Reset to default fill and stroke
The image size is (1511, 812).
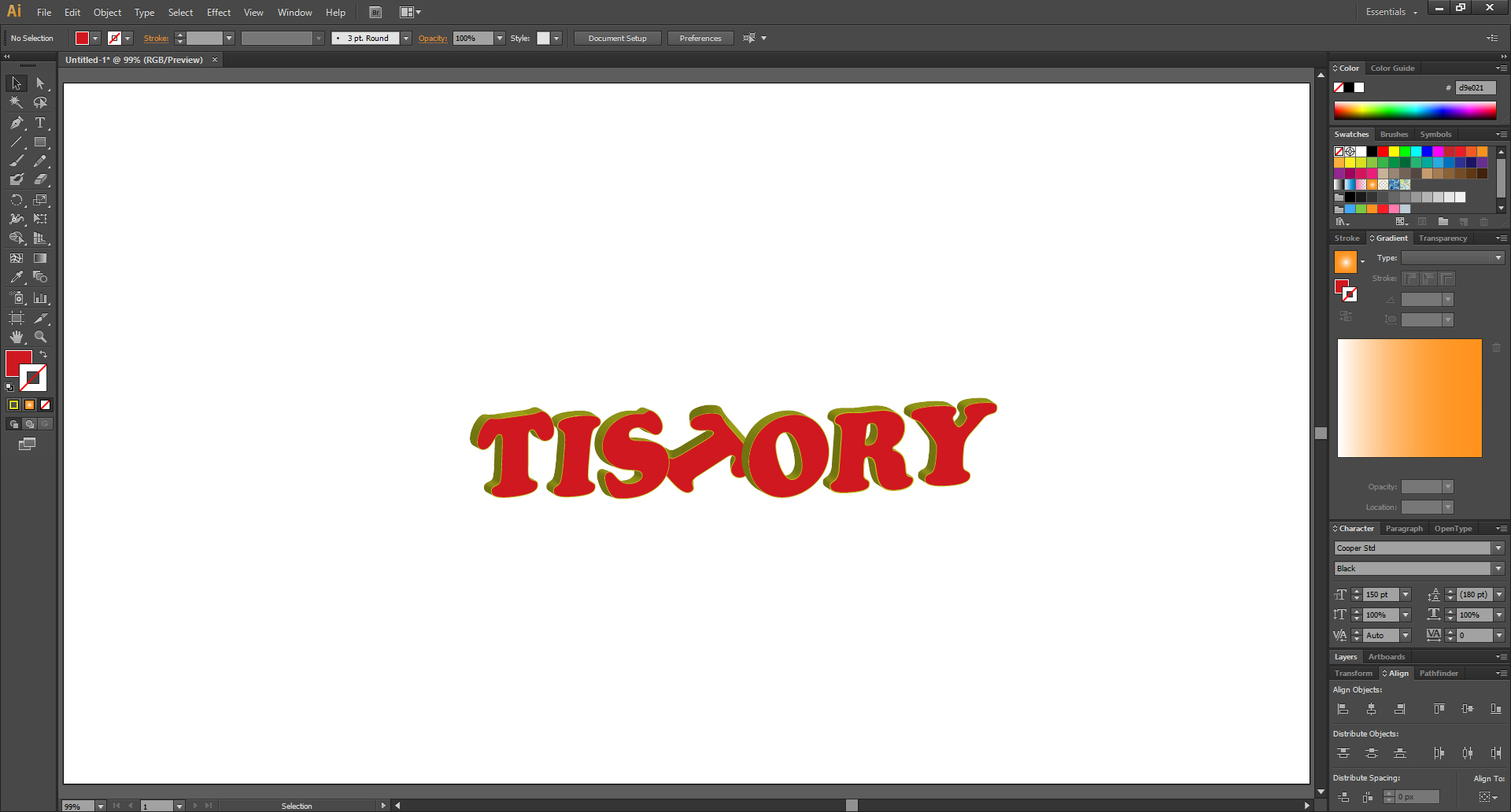[9, 387]
